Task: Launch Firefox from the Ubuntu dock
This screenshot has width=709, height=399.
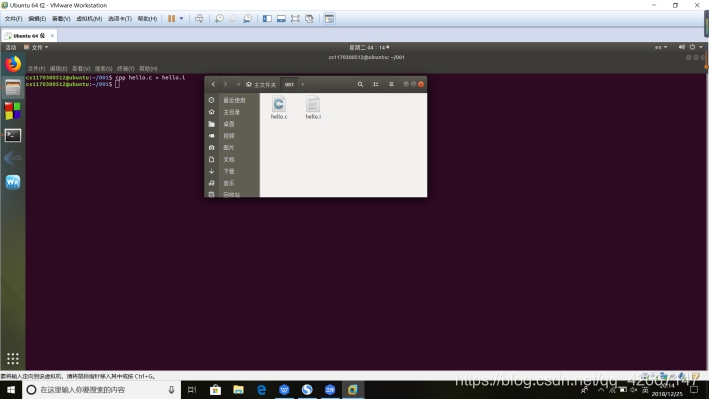Action: (x=13, y=64)
